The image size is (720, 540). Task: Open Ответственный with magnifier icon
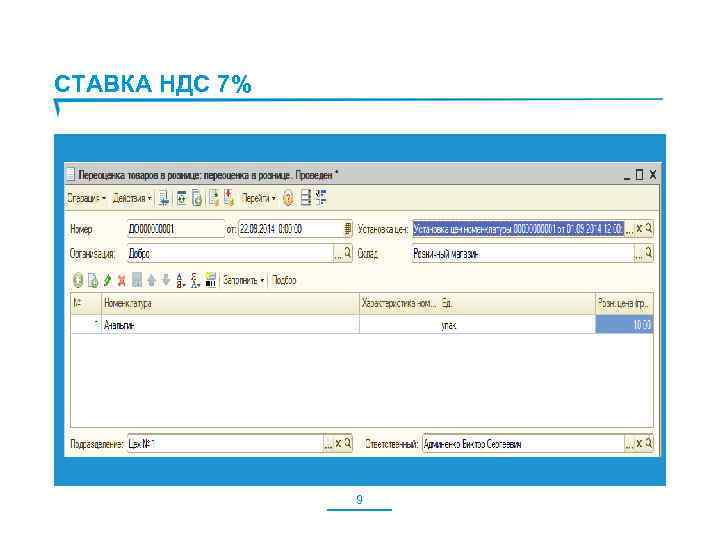[649, 443]
